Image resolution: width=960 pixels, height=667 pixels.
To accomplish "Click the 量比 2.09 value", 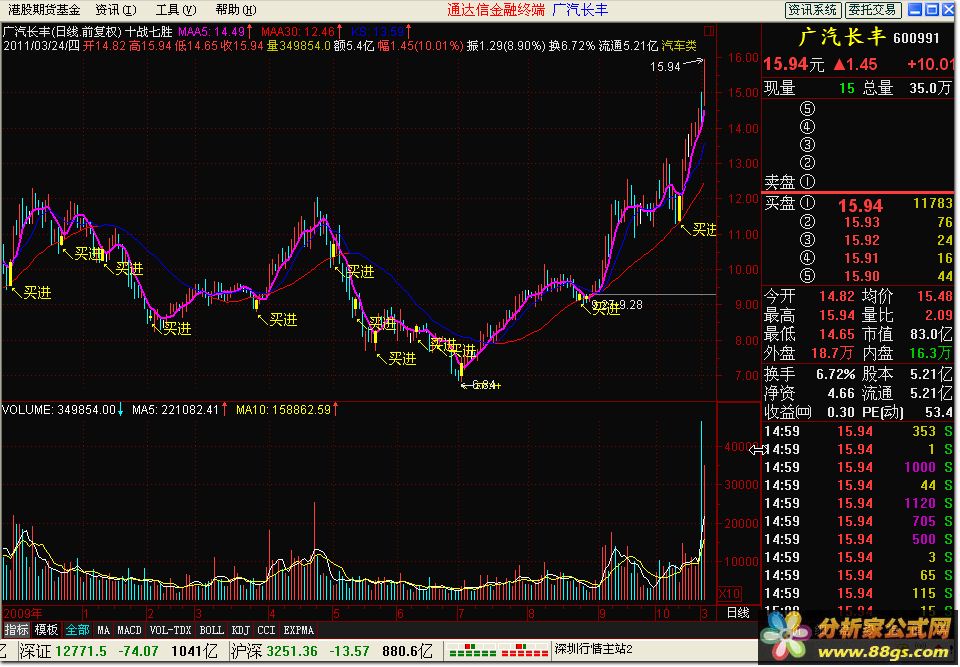I will [939, 315].
